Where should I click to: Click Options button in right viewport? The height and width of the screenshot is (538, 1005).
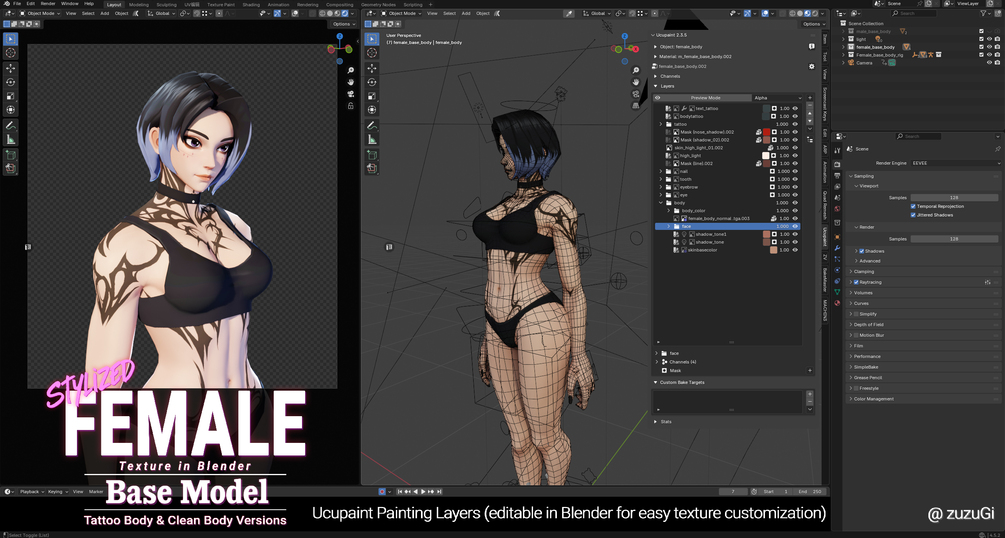(x=812, y=24)
